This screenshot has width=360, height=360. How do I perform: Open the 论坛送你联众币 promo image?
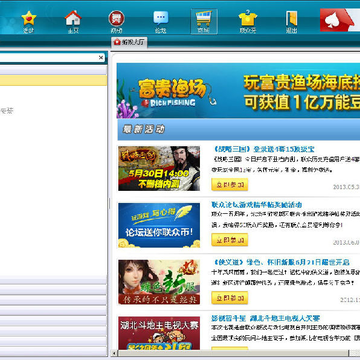point(159,225)
